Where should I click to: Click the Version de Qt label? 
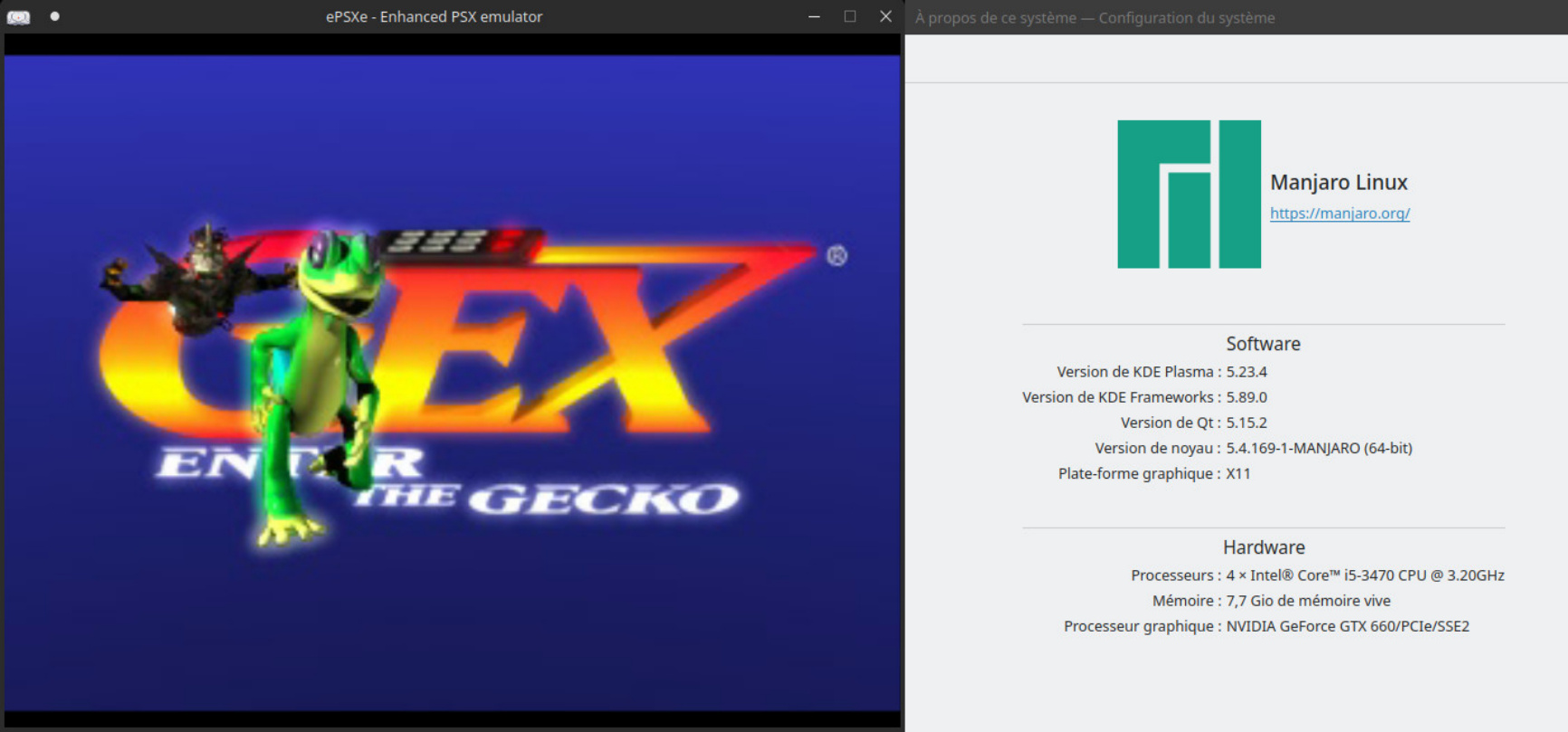(x=1171, y=423)
